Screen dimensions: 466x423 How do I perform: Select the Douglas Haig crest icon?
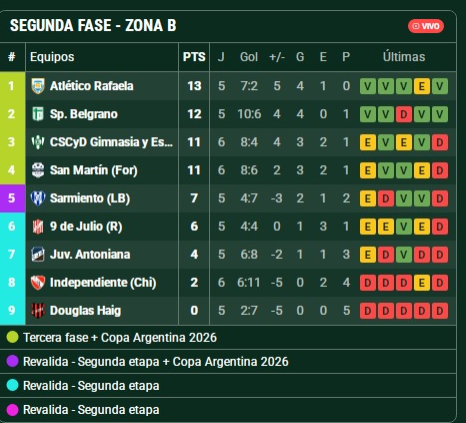click(x=38, y=310)
